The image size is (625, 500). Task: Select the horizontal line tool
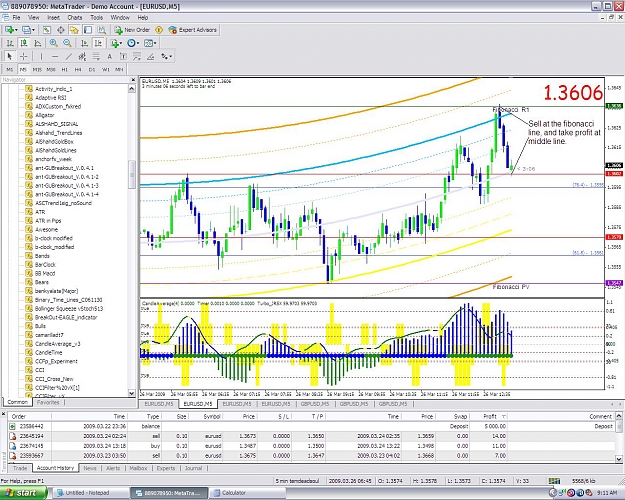pyautogui.click(x=55, y=57)
